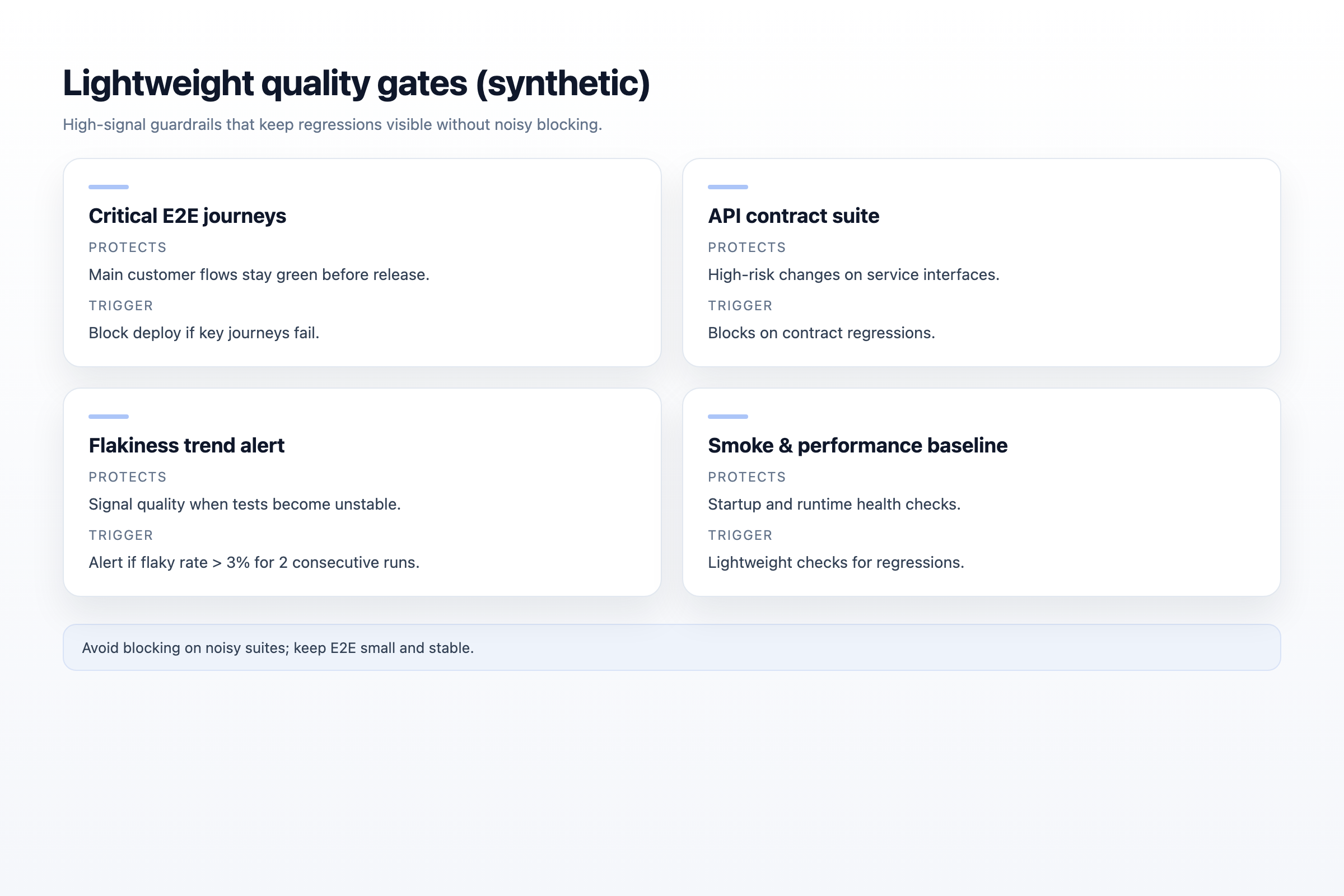Click the page heading Lightweight quality gates
The image size is (1344, 896).
(356, 82)
